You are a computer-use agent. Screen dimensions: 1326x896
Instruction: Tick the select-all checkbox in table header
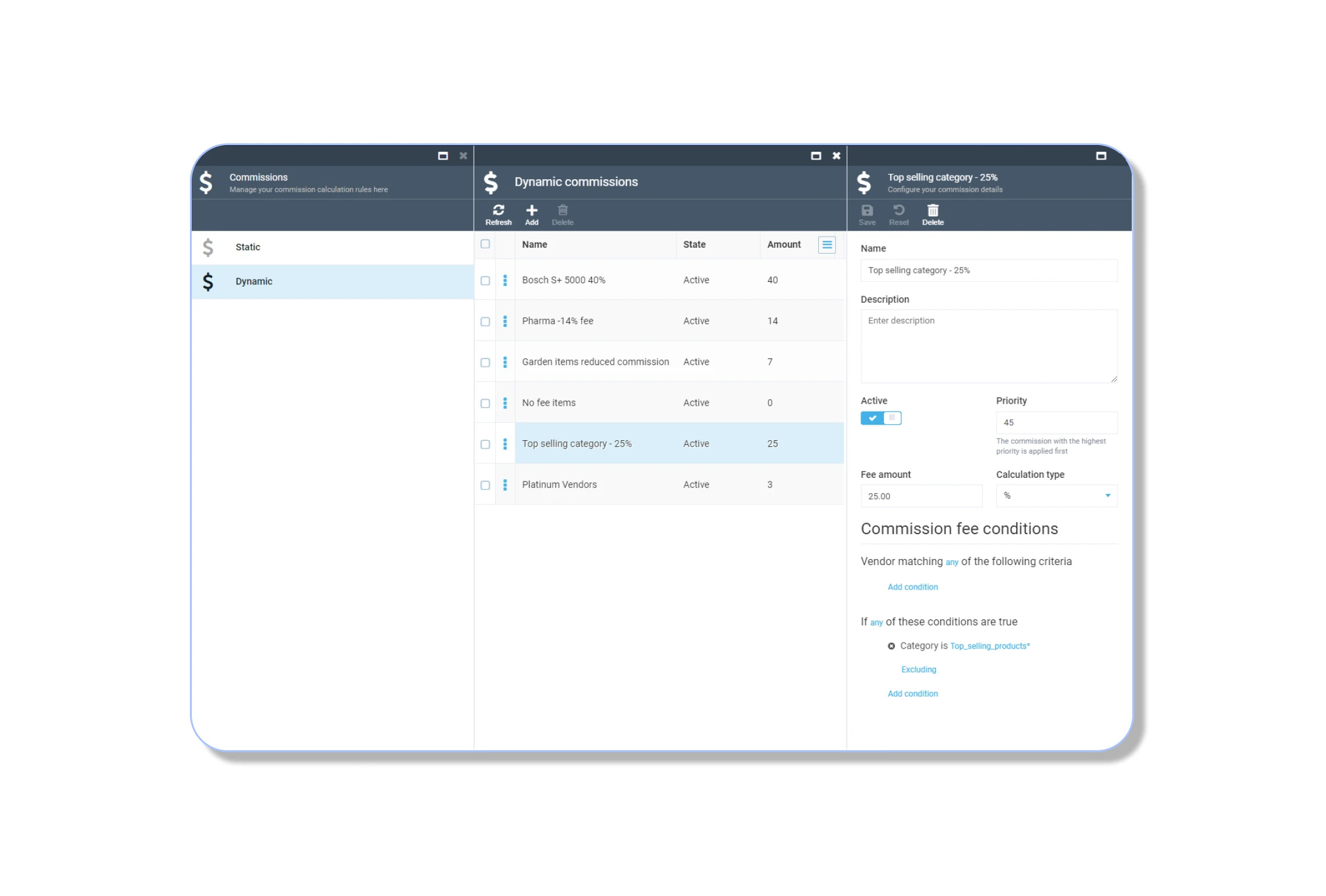tap(485, 244)
